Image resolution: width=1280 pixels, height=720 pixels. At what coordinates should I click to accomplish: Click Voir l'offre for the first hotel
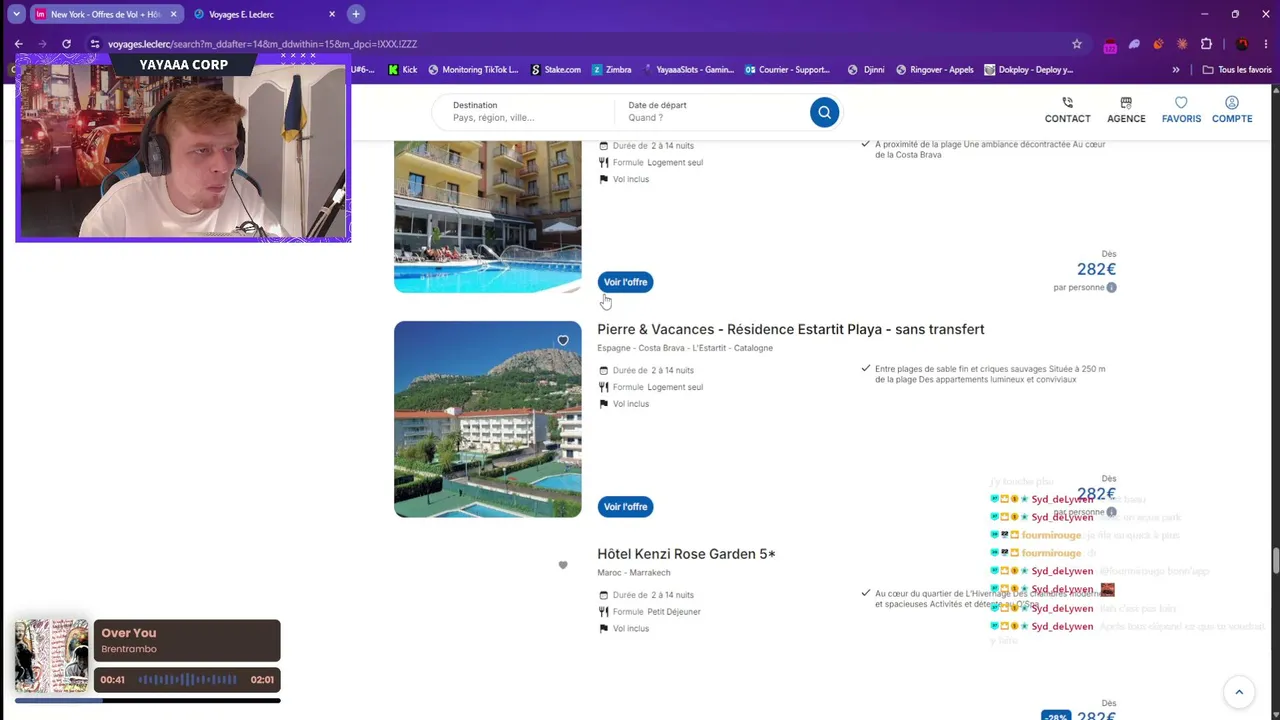(625, 282)
